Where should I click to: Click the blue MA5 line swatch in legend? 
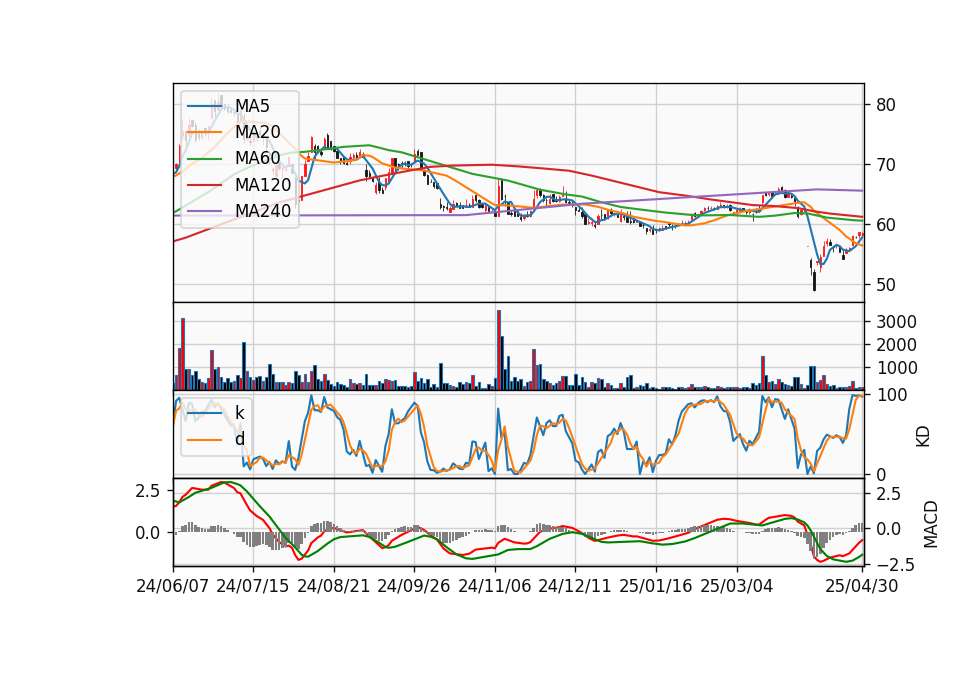(205, 106)
